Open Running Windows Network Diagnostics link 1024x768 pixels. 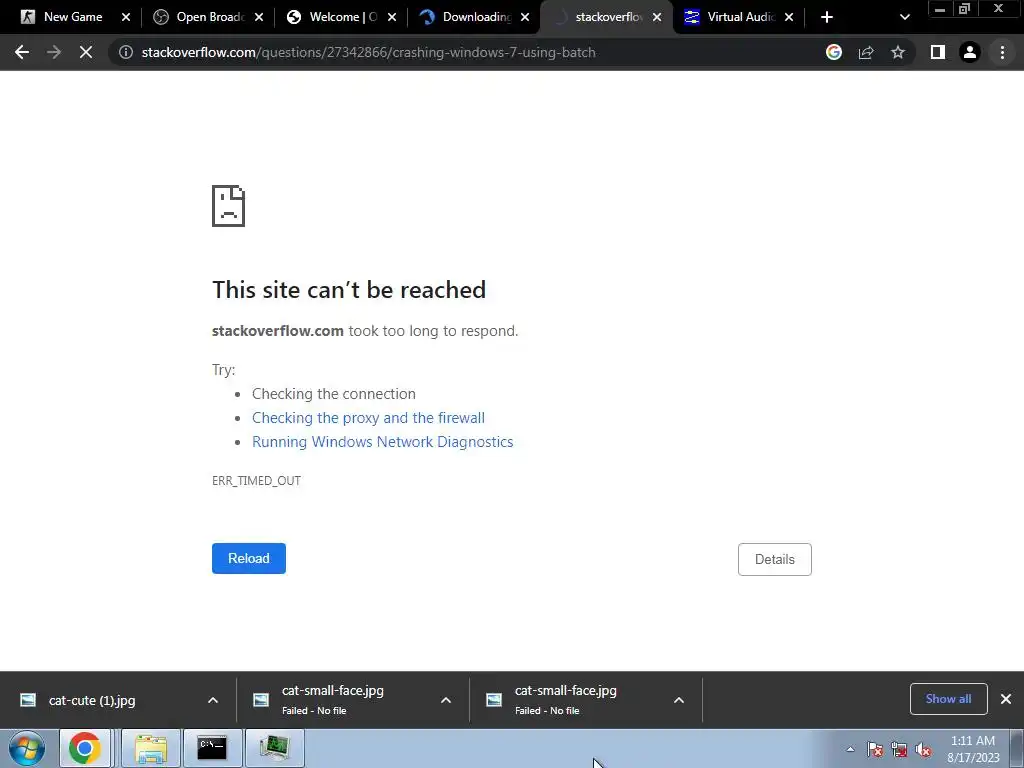[x=383, y=442]
